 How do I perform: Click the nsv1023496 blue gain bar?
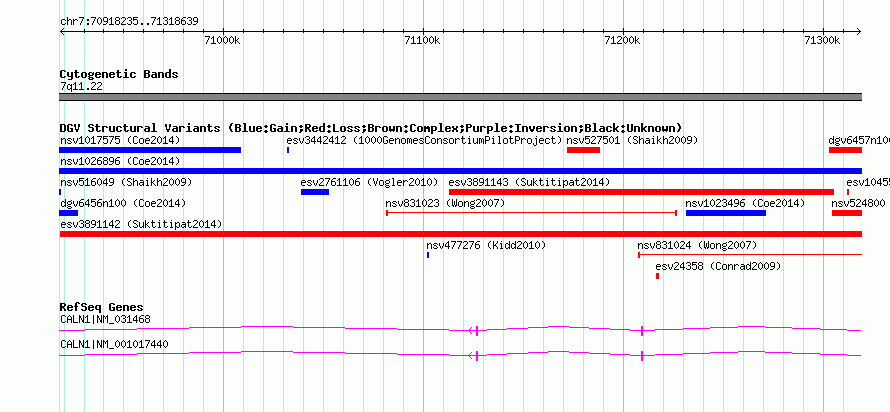click(x=725, y=213)
